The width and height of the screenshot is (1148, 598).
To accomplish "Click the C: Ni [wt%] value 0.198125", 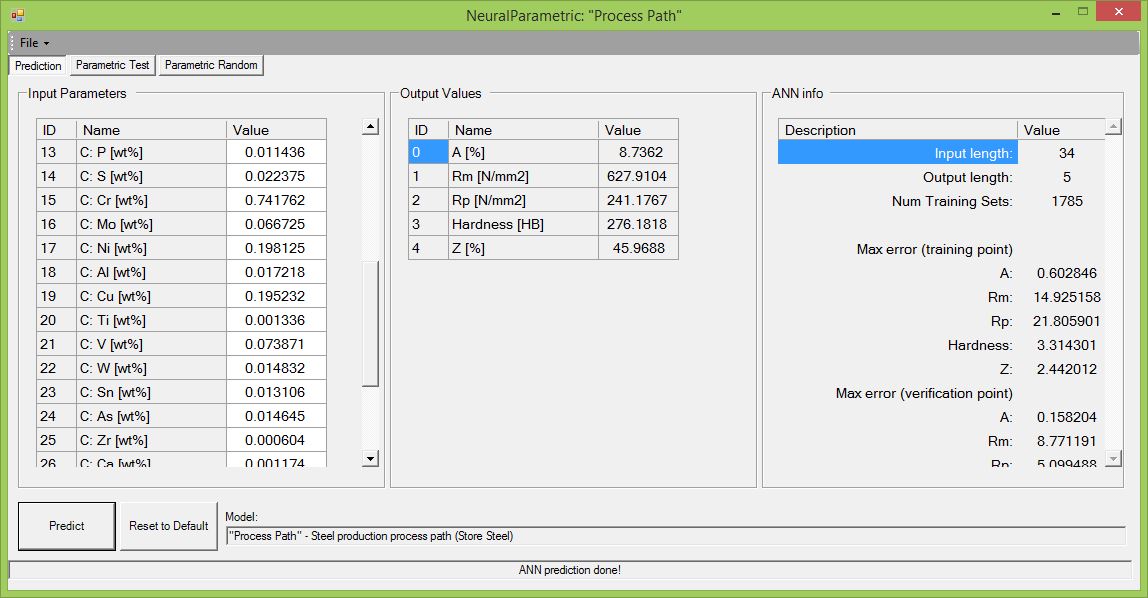I will (x=276, y=248).
